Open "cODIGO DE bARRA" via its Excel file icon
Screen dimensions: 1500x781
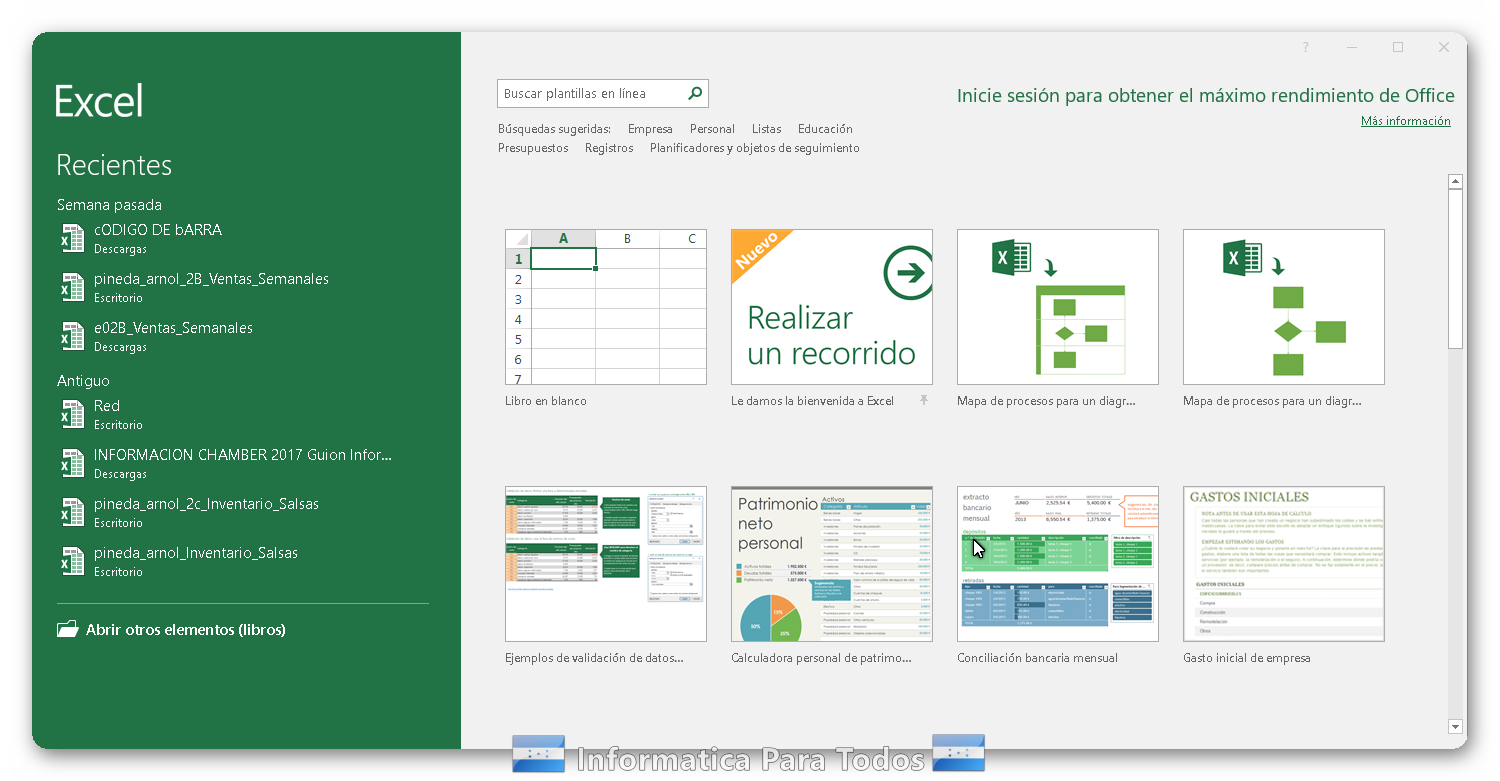(x=71, y=238)
